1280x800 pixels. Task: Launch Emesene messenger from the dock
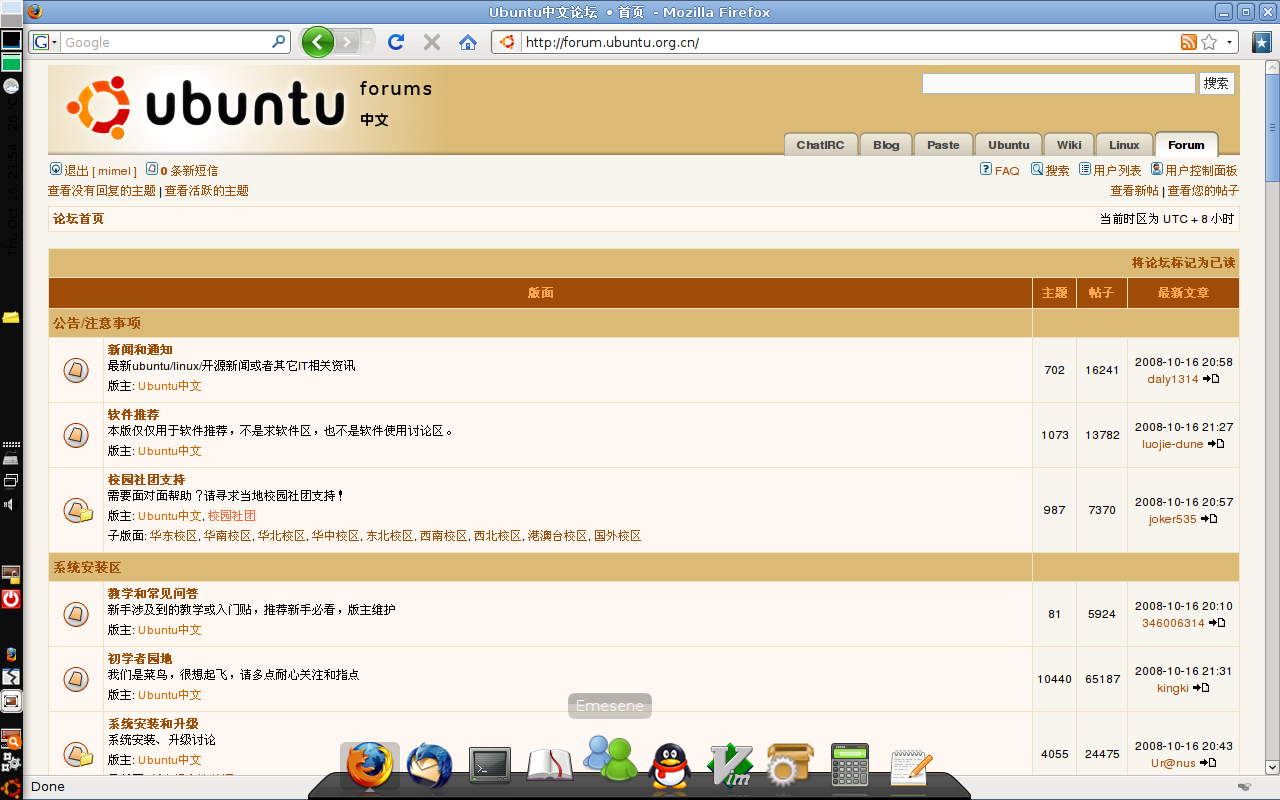(x=610, y=760)
